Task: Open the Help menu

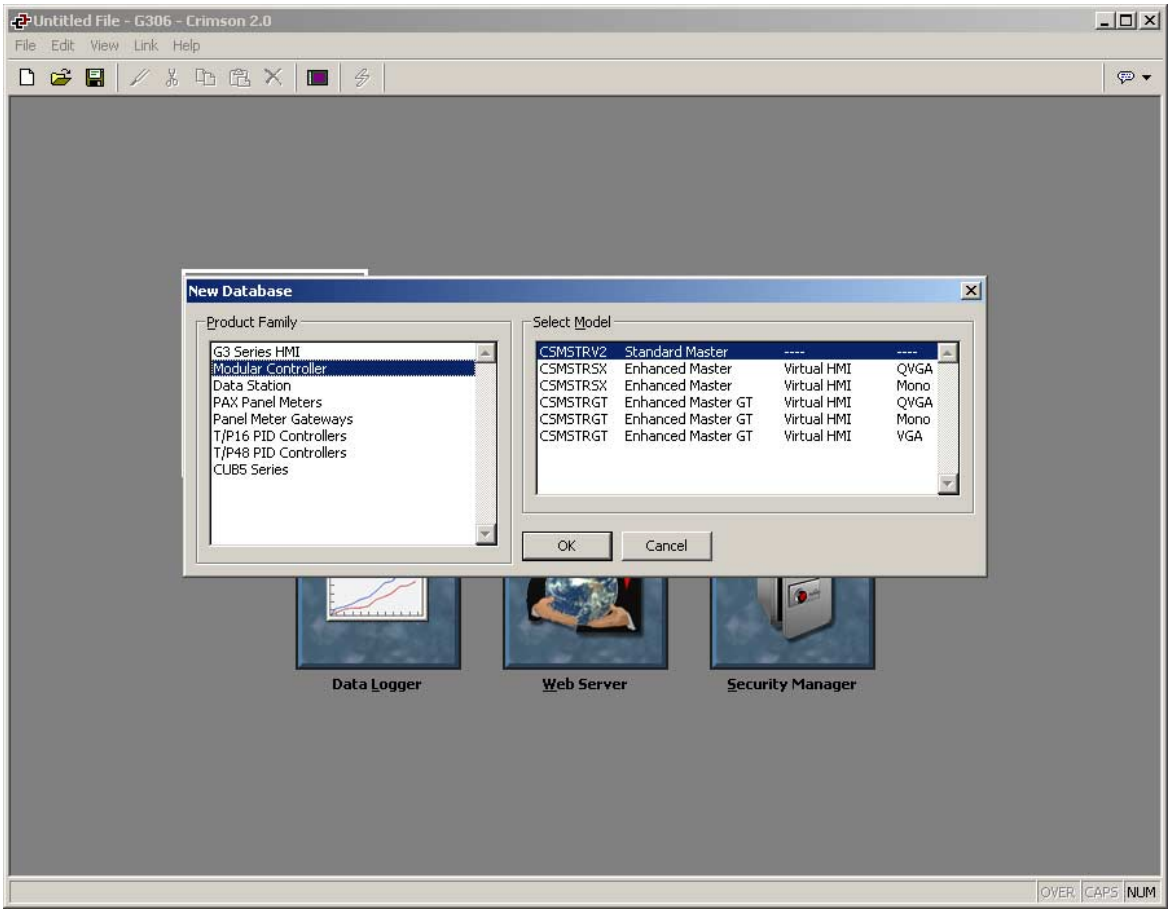Action: pos(186,46)
